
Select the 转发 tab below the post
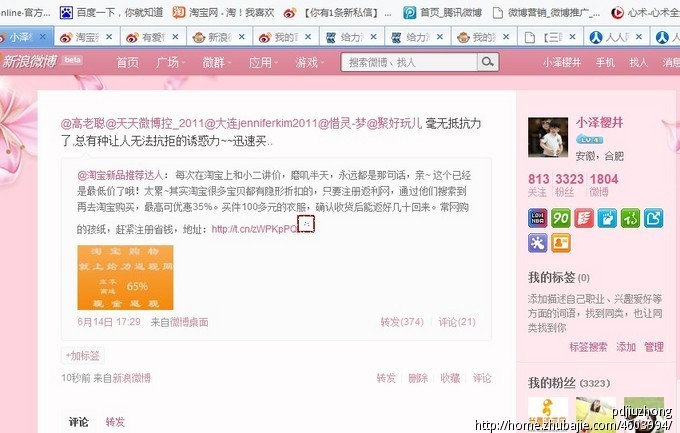[115, 422]
